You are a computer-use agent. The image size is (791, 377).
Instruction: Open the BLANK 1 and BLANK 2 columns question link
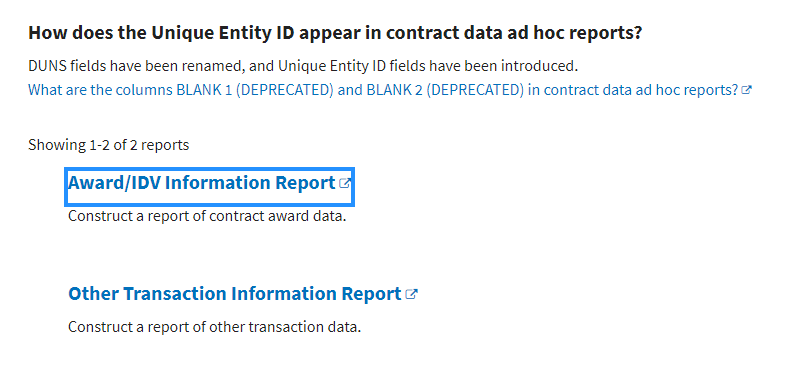[389, 90]
